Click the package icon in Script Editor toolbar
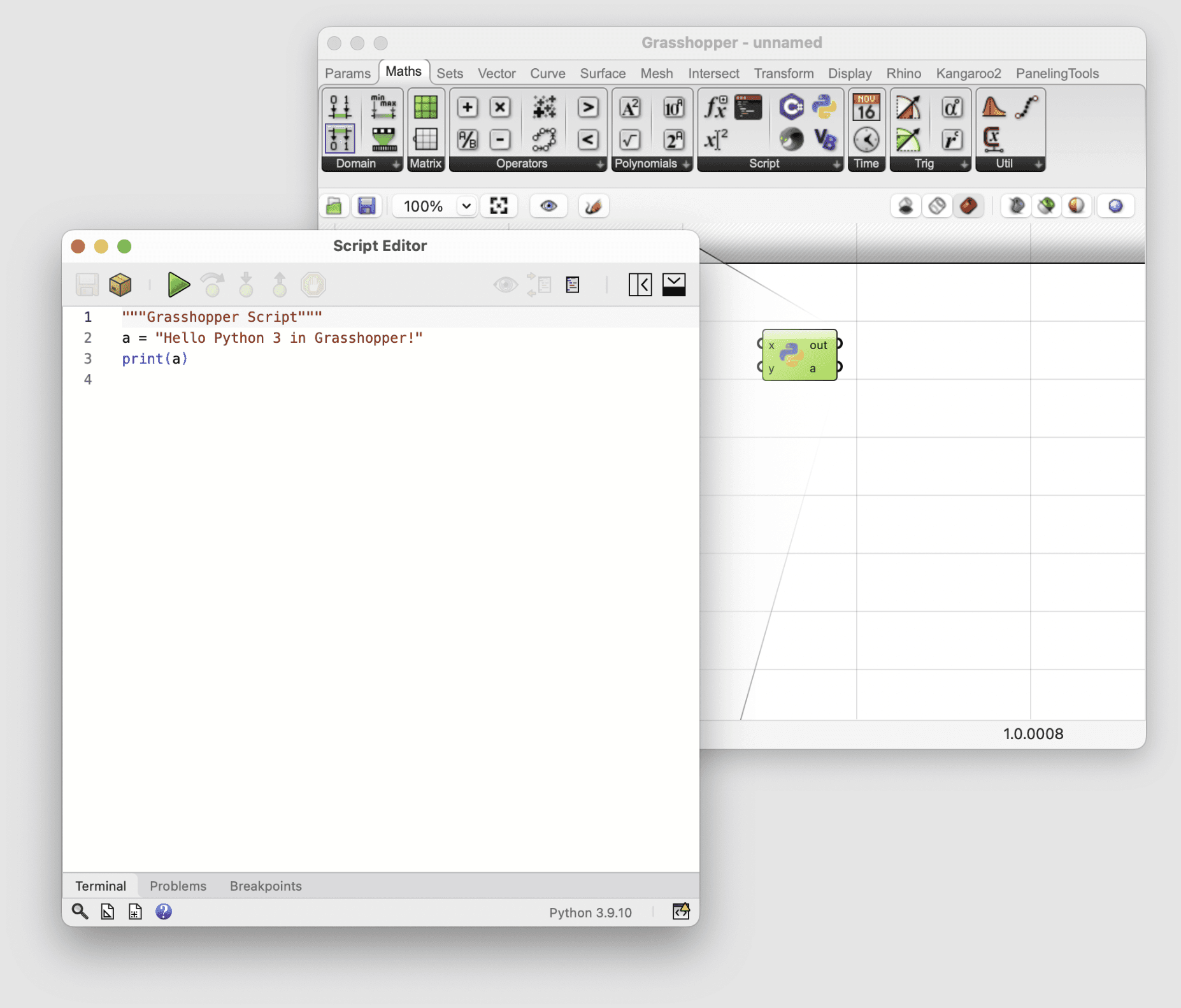Image resolution: width=1181 pixels, height=1008 pixels. (x=120, y=285)
